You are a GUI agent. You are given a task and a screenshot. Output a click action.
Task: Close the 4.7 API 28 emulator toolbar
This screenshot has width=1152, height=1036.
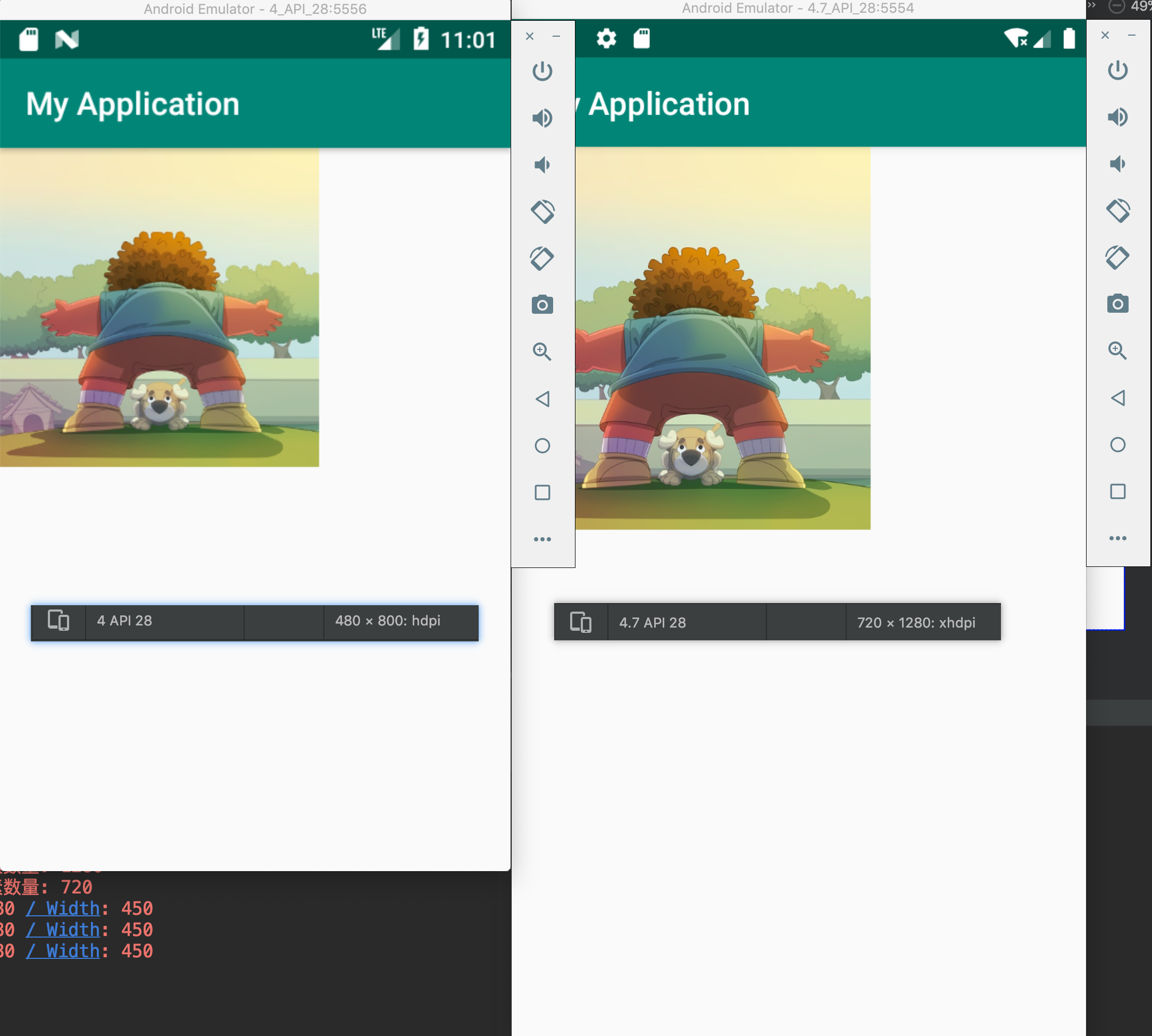pos(1105,35)
